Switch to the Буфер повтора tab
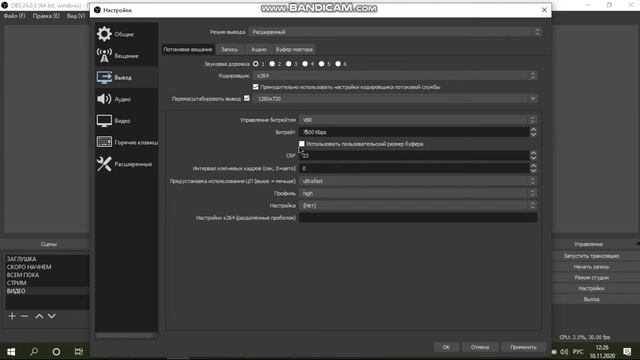Viewport: 640px width, 360px height. [294, 49]
